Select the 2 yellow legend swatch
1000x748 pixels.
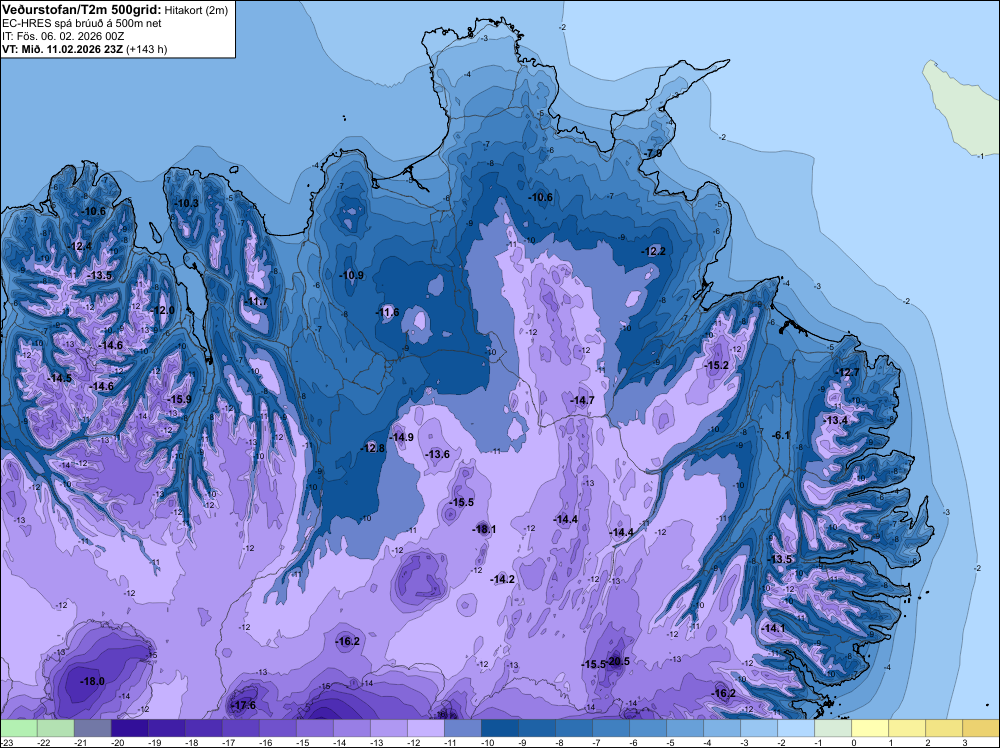(x=943, y=728)
